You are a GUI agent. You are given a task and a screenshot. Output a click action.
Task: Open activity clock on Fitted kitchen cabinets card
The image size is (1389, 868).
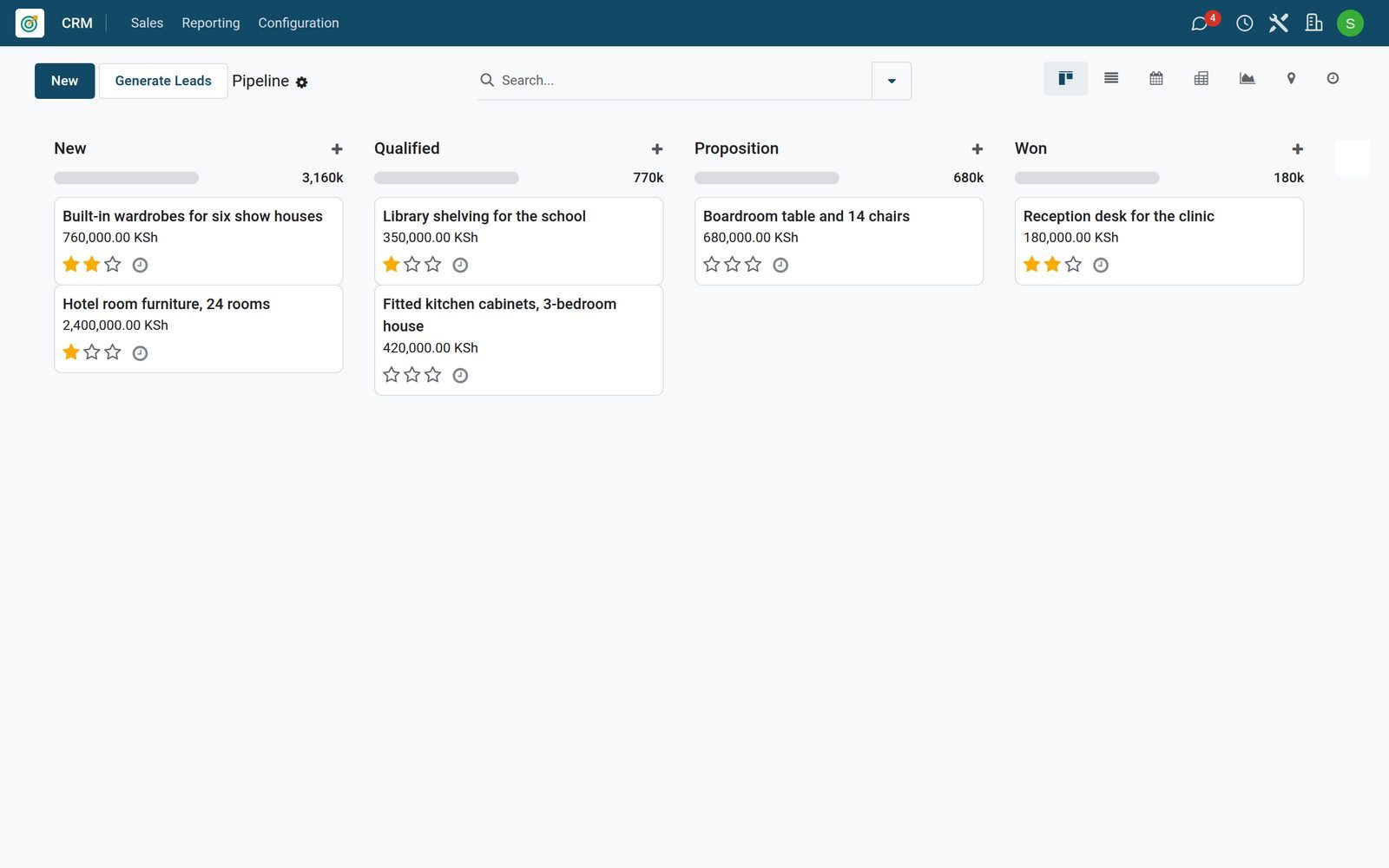(x=460, y=376)
